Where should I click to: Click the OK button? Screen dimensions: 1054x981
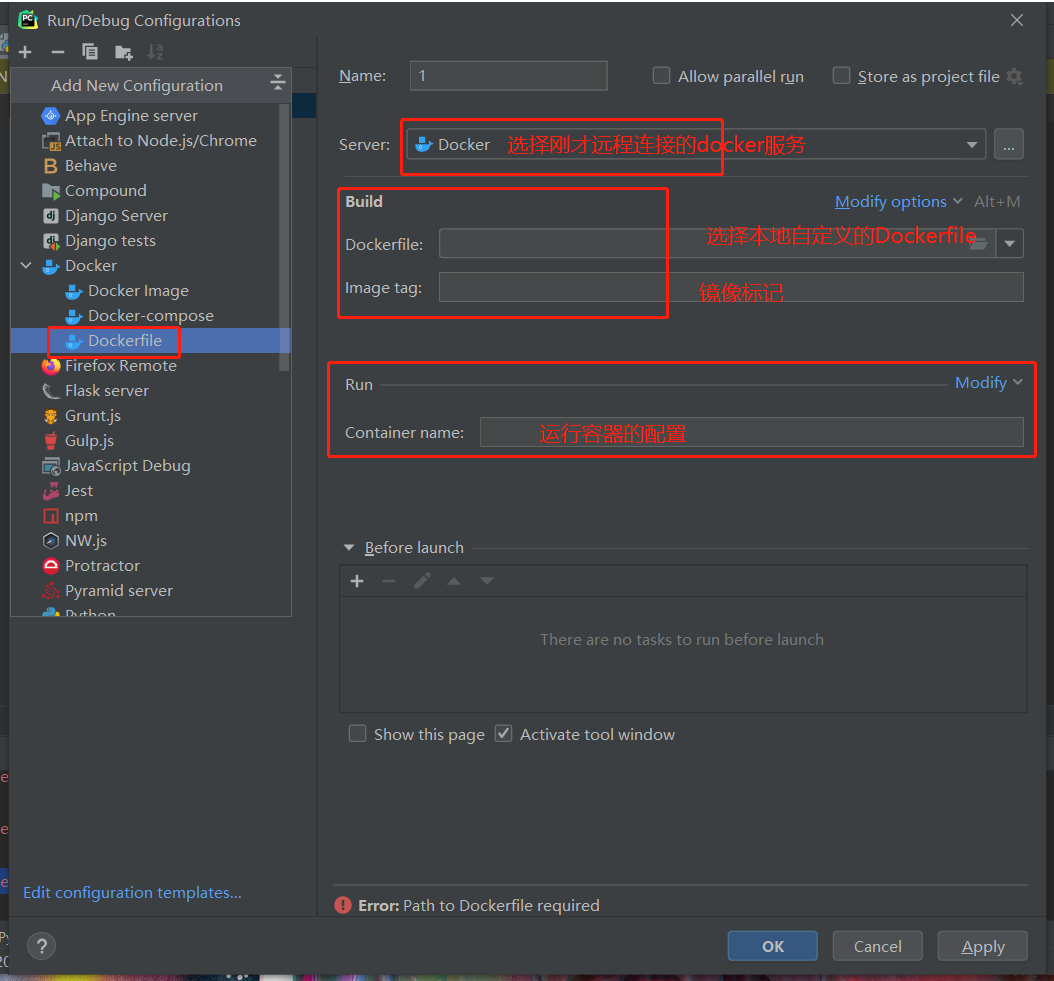[x=772, y=946]
